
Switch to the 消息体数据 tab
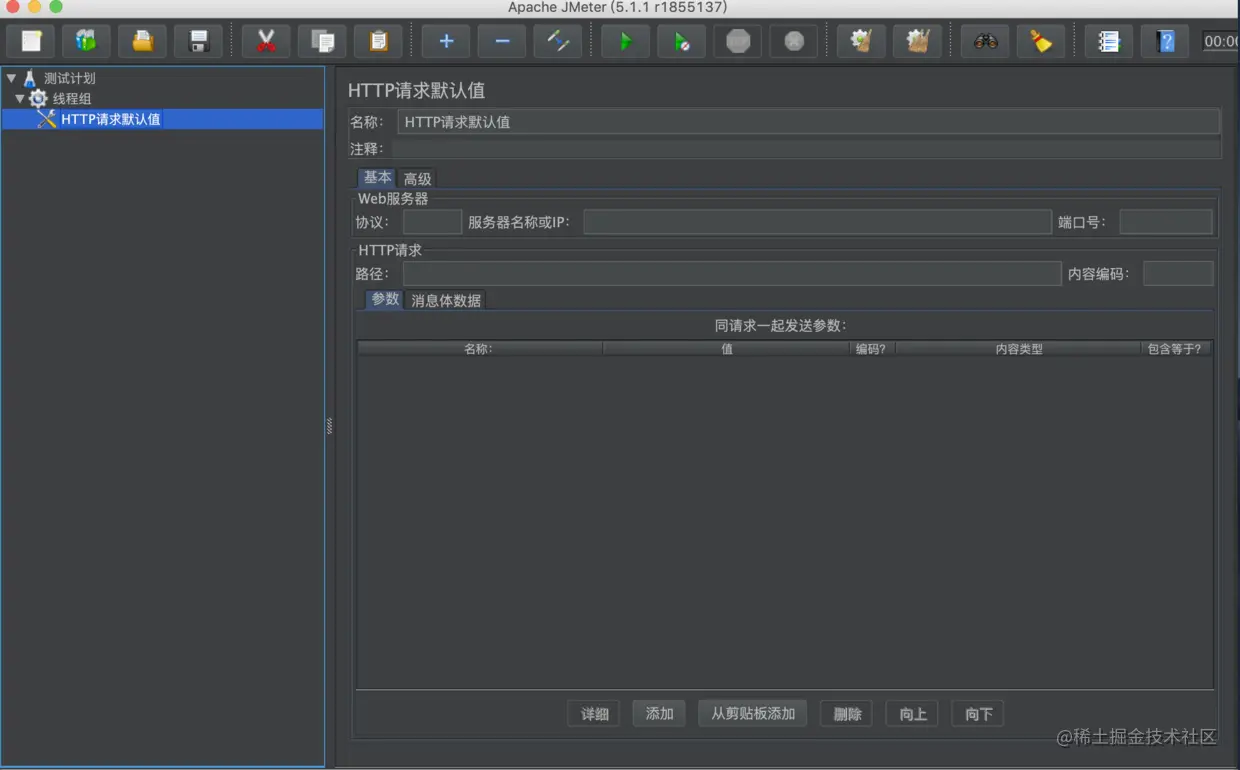coord(446,300)
